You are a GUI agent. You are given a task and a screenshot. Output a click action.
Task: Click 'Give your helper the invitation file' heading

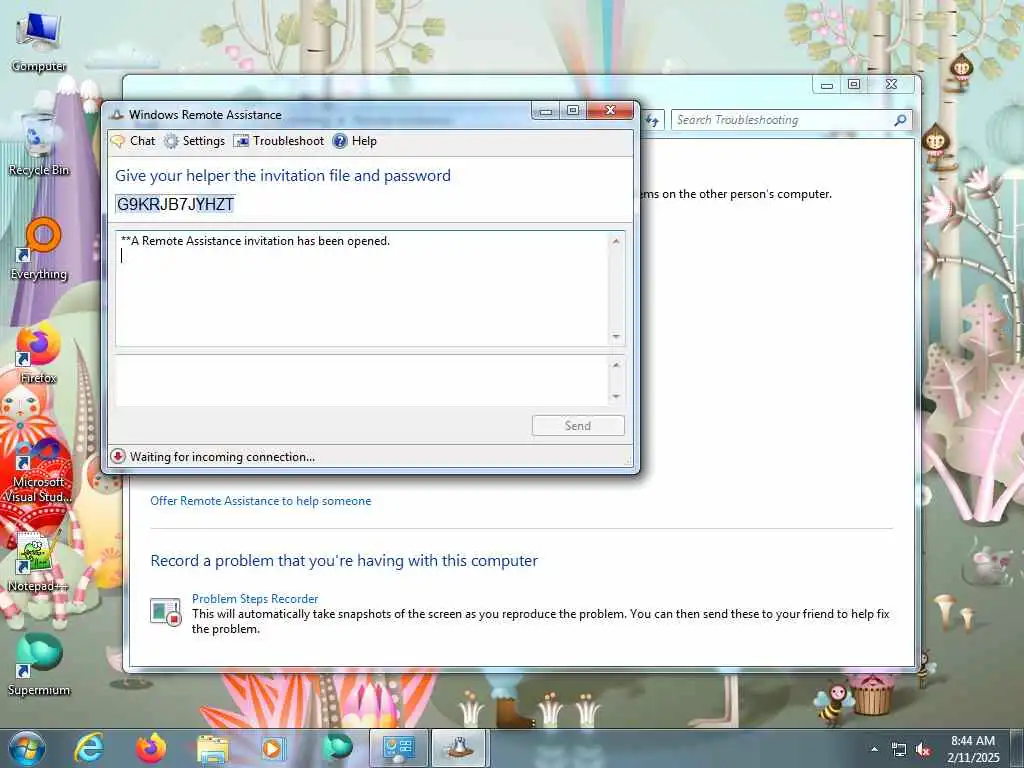tap(283, 176)
